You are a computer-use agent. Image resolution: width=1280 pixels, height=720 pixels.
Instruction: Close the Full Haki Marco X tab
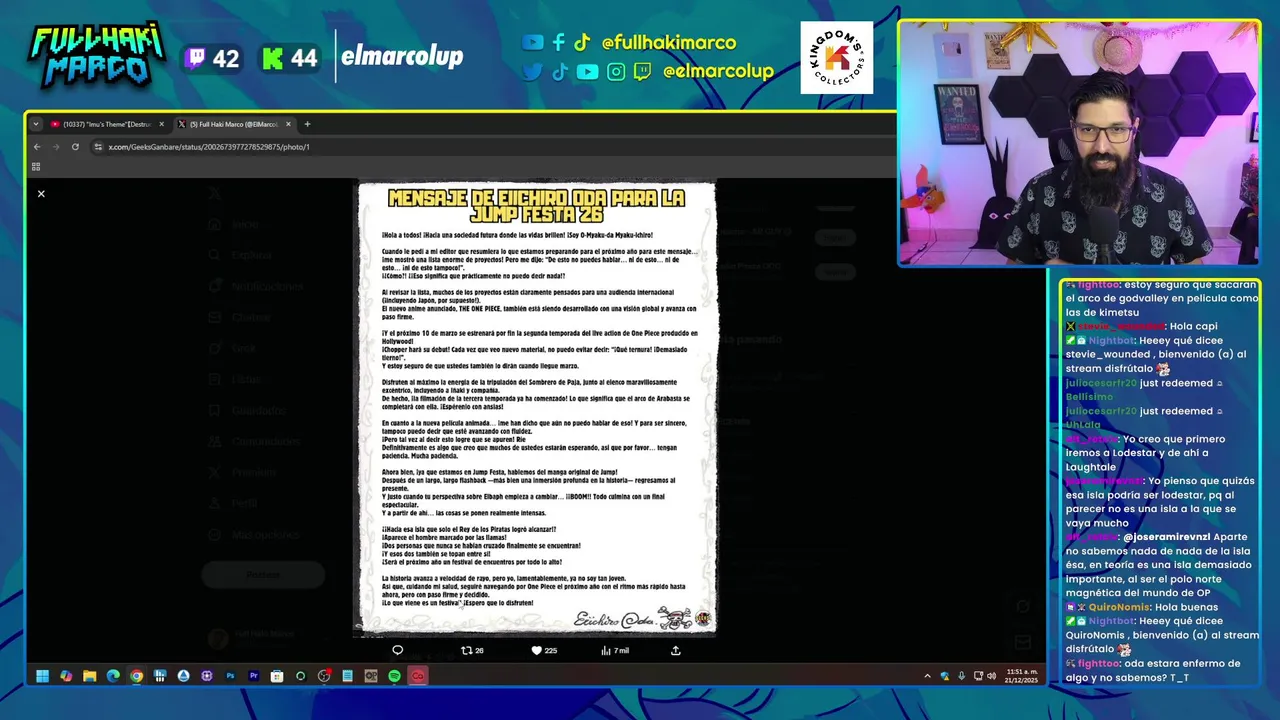pos(288,124)
